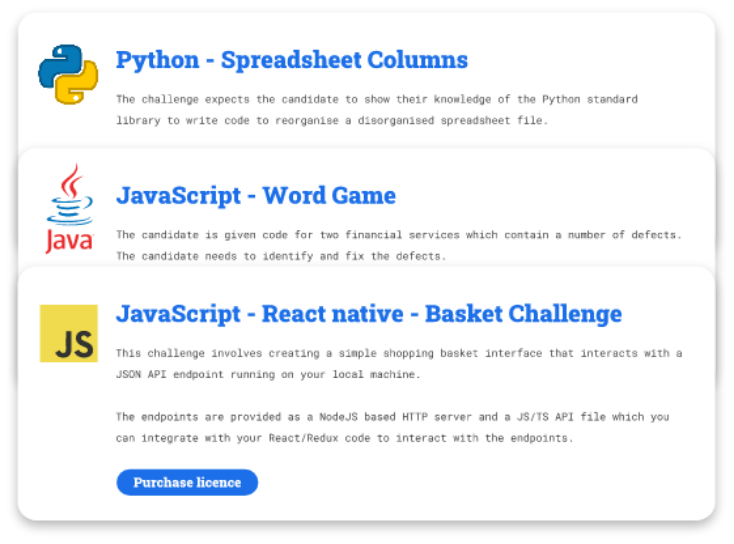Image resolution: width=734 pixels, height=544 pixels.
Task: Click the Python logo icon
Action: pos(68,74)
